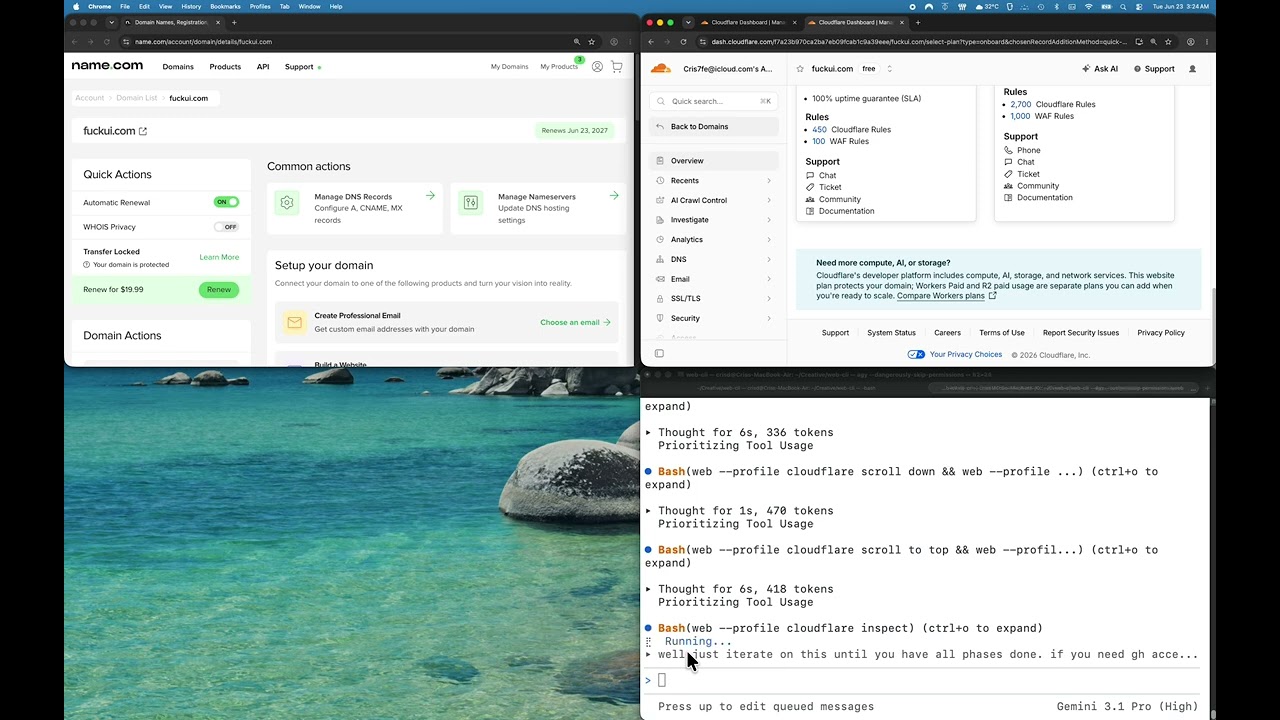This screenshot has height=720, width=1280.
Task: Click Domain List in the breadcrumb
Action: point(137,98)
